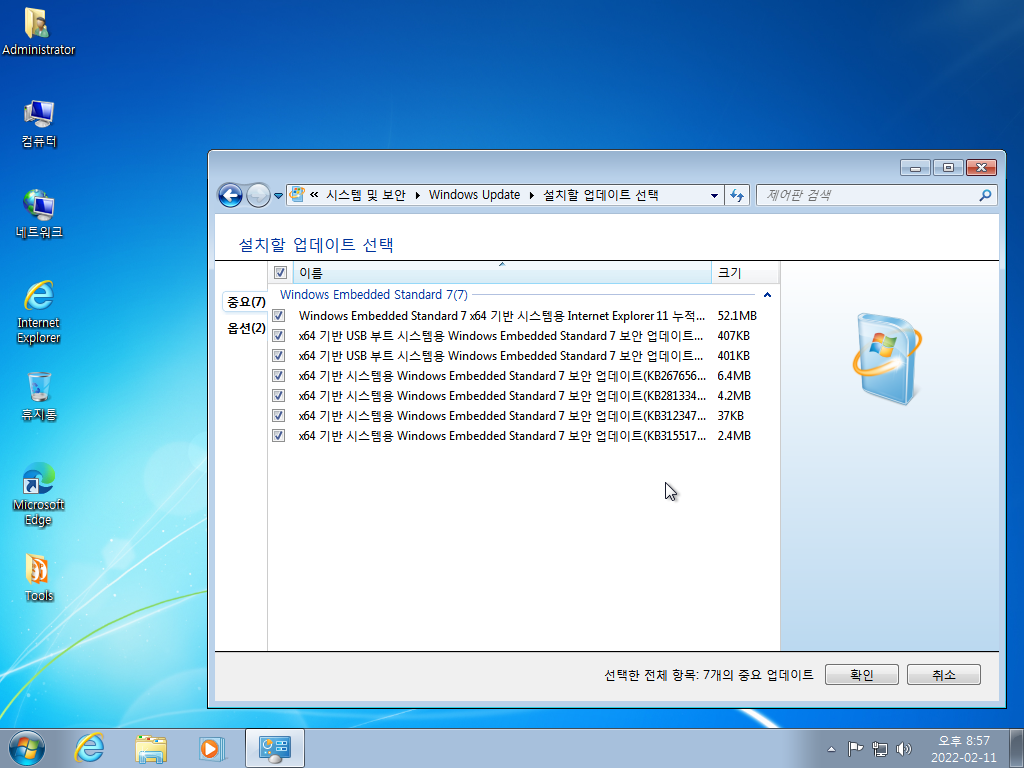Click the 6.4MB size value
This screenshot has height=768, width=1024.
click(734, 376)
